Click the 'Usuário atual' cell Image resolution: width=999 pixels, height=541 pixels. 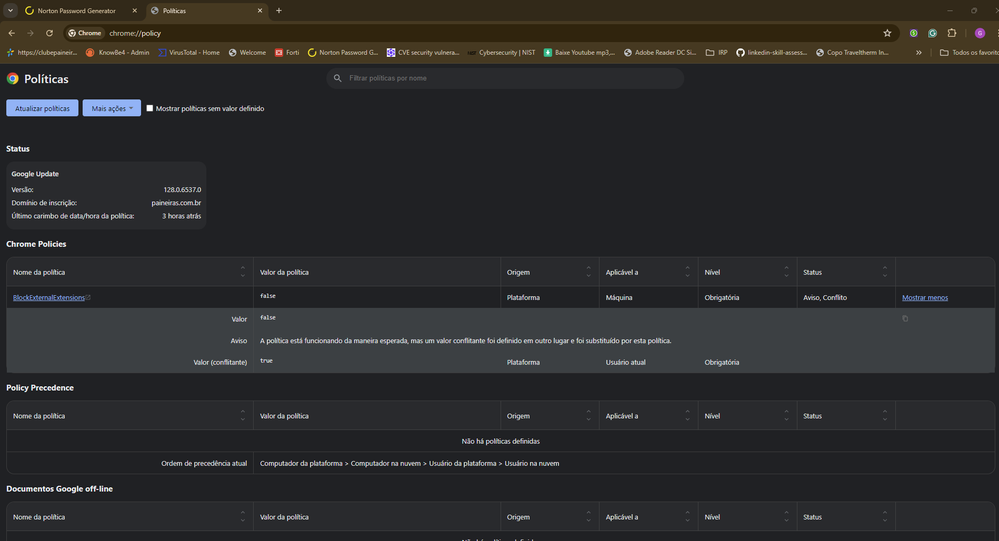625,363
